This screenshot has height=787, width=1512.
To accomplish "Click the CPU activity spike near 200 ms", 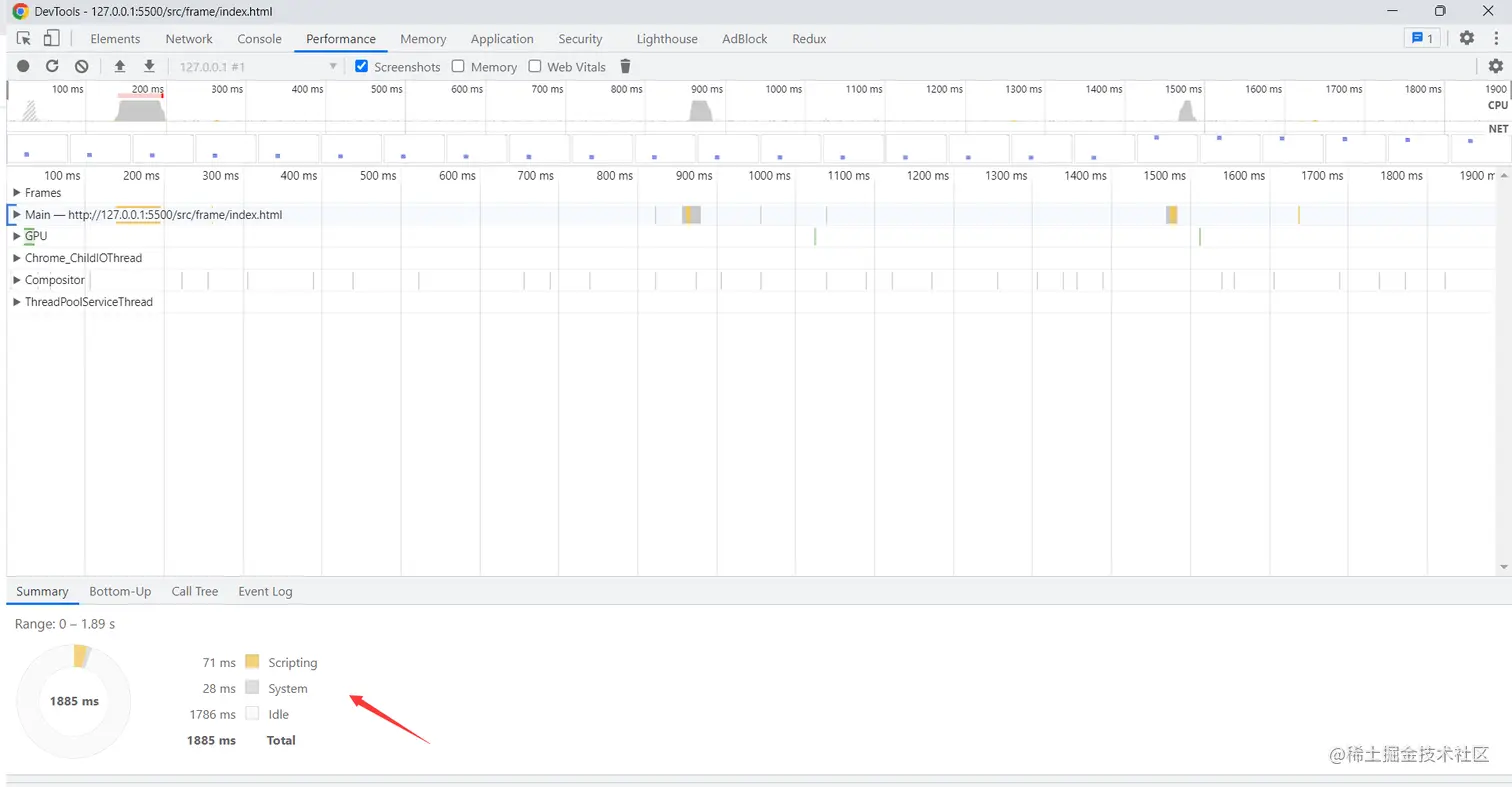I will (x=138, y=109).
